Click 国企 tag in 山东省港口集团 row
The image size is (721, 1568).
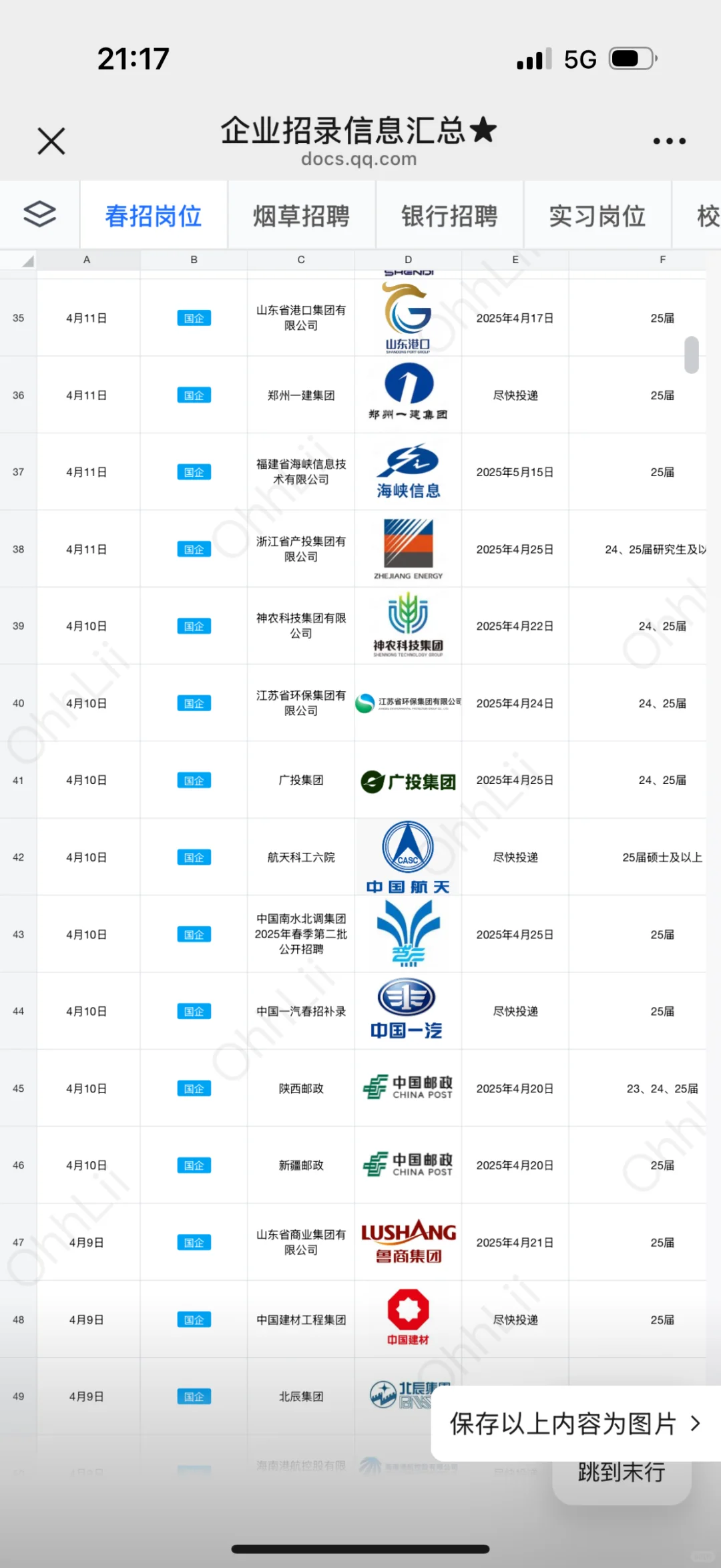click(194, 319)
